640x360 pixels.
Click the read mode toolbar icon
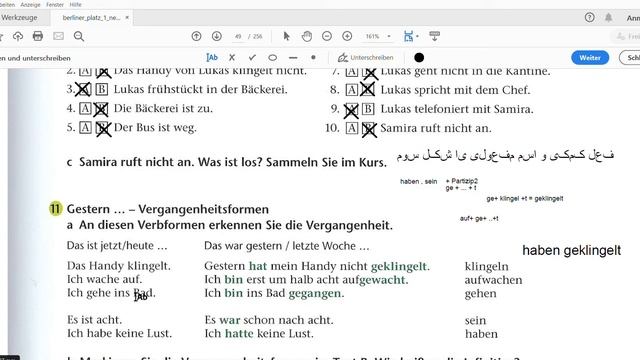click(434, 36)
